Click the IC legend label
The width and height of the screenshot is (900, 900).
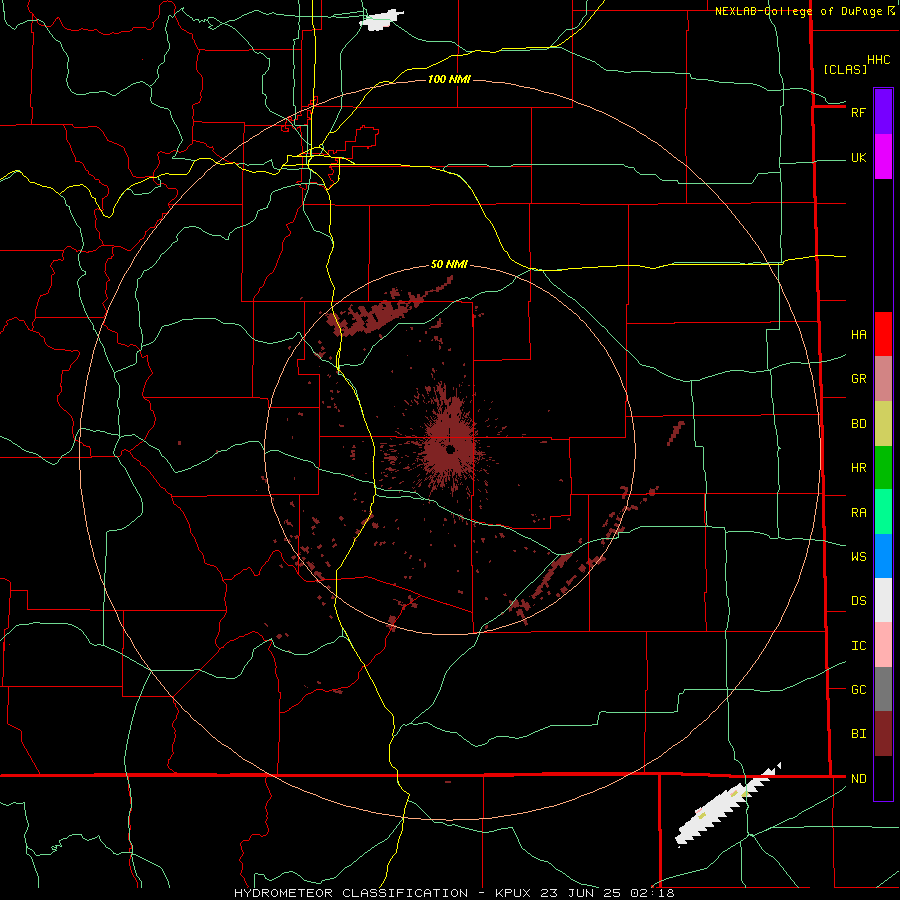coord(858,646)
